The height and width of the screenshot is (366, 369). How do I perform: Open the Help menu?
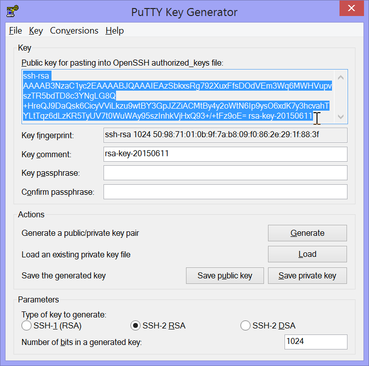(115, 31)
